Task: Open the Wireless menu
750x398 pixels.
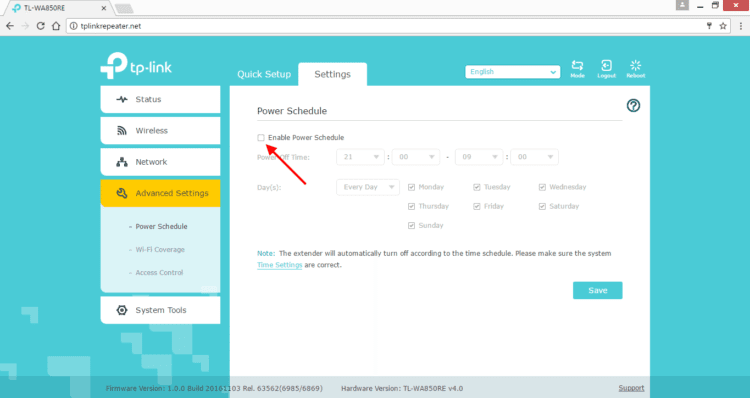Action: (160, 131)
